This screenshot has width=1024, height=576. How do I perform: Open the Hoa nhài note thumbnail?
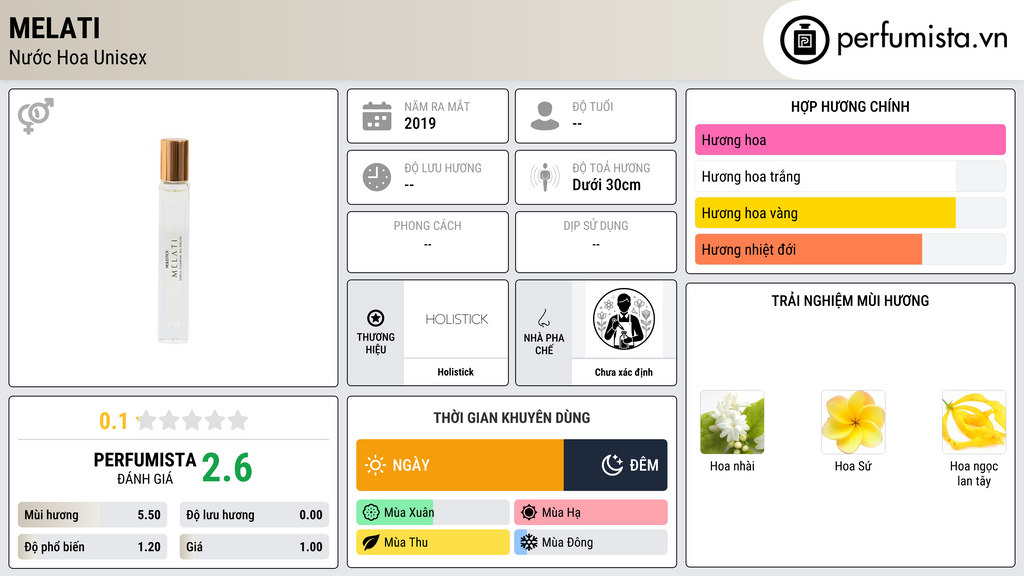[x=732, y=423]
